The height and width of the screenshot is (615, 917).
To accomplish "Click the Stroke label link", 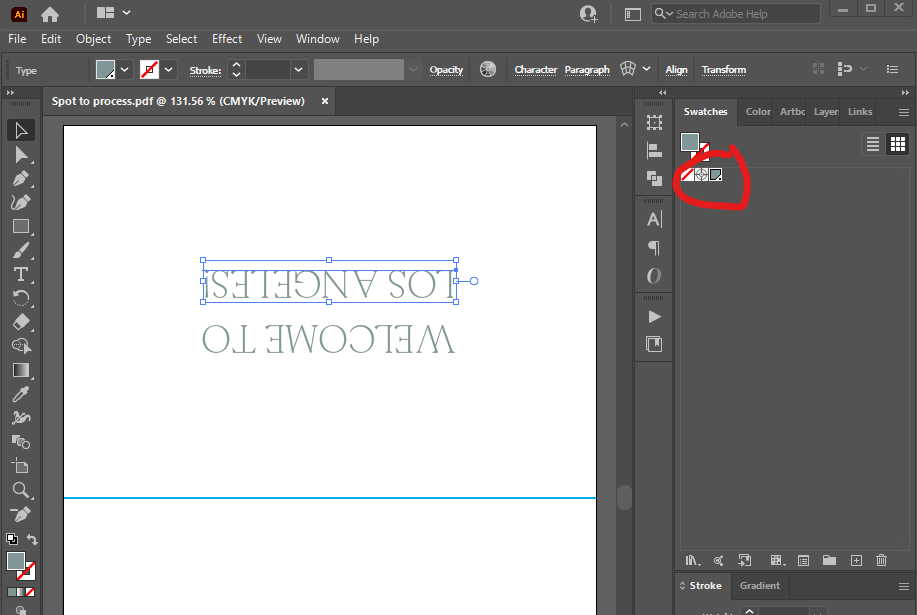I will pos(205,70).
